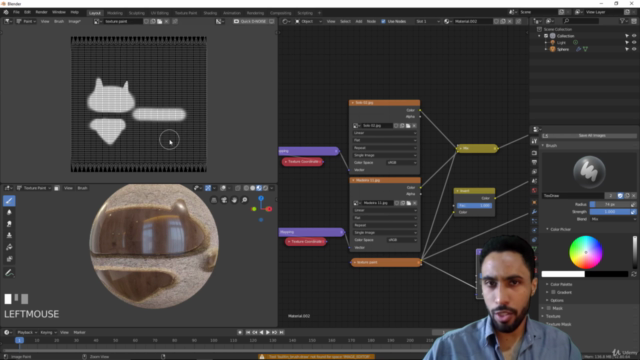This screenshot has height=360, width=640.
Task: Open the Tool properties tab icon
Action: [534, 141]
